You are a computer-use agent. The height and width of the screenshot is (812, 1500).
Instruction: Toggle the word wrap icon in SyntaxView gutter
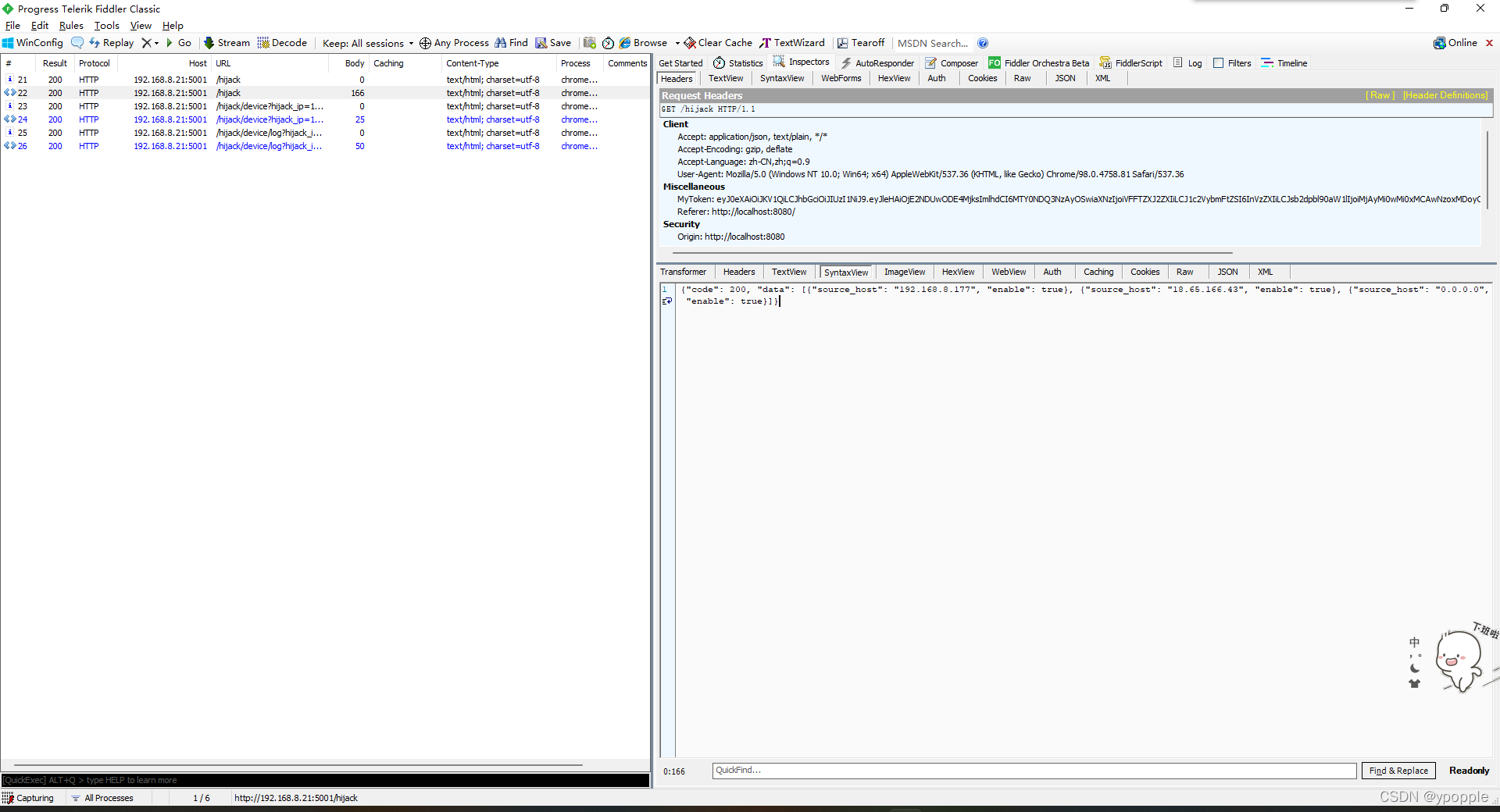click(x=667, y=301)
